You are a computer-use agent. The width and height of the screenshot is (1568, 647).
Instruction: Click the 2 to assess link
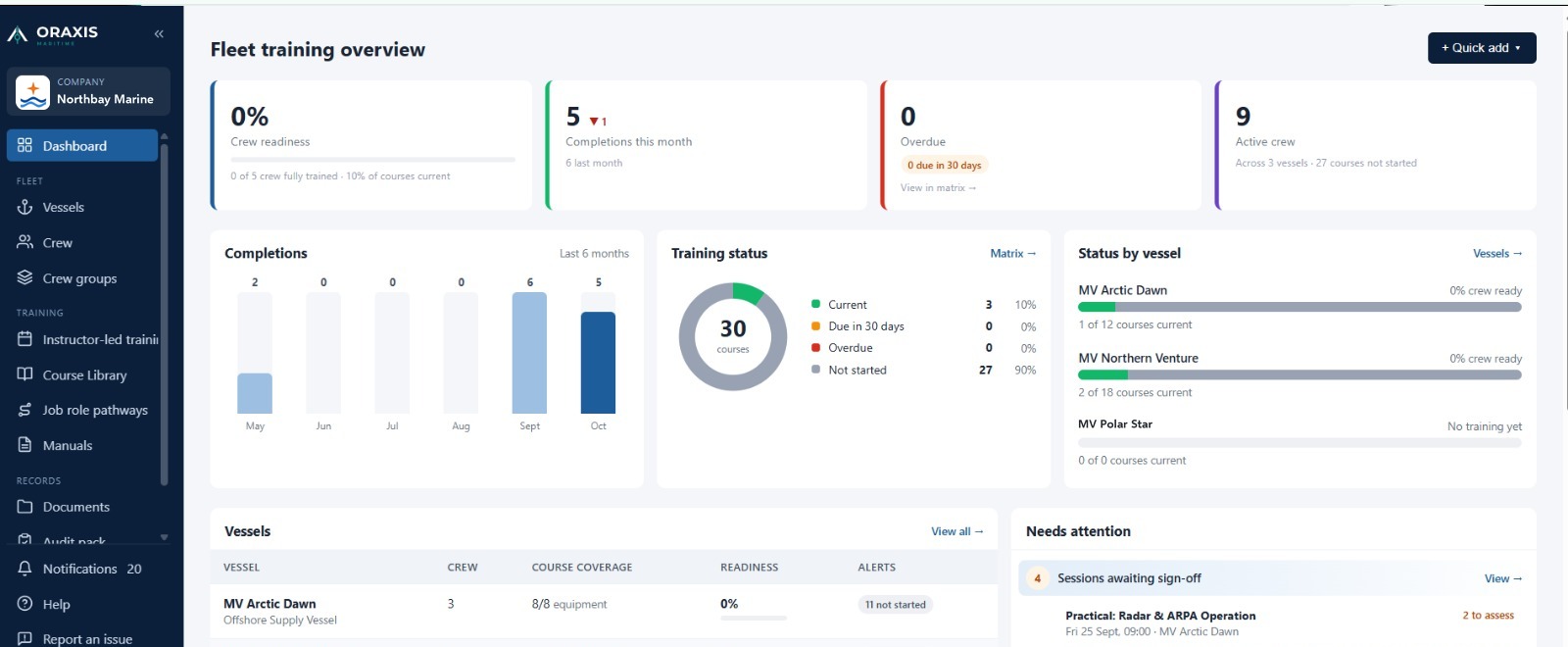(x=1488, y=616)
